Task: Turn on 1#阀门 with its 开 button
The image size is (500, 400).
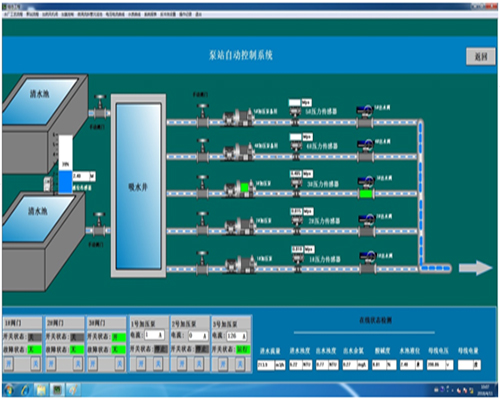Action: coord(9,364)
